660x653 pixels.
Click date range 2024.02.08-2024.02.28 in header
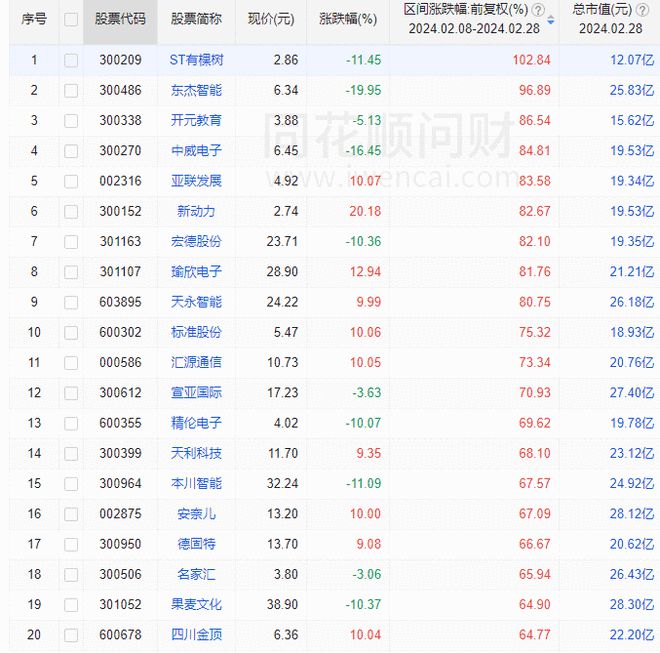pos(474,29)
